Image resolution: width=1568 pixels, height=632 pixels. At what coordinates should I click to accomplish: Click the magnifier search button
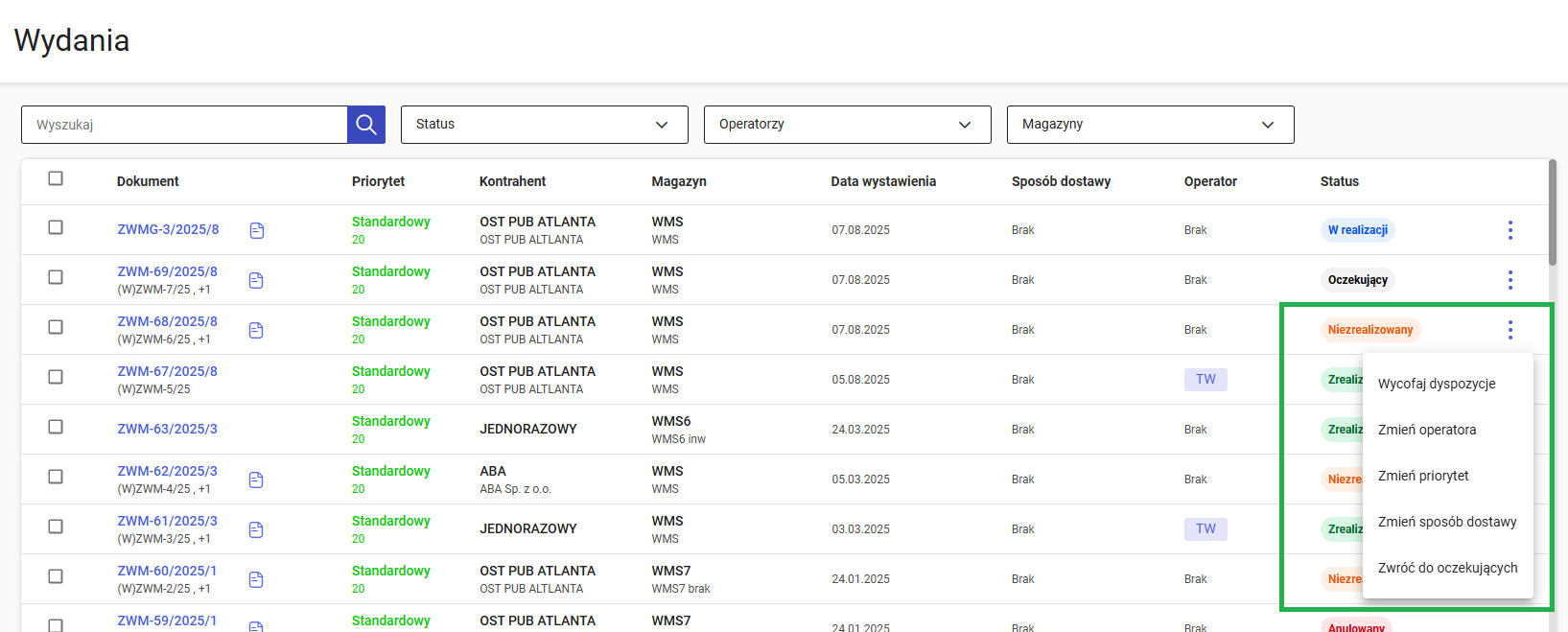tap(365, 125)
